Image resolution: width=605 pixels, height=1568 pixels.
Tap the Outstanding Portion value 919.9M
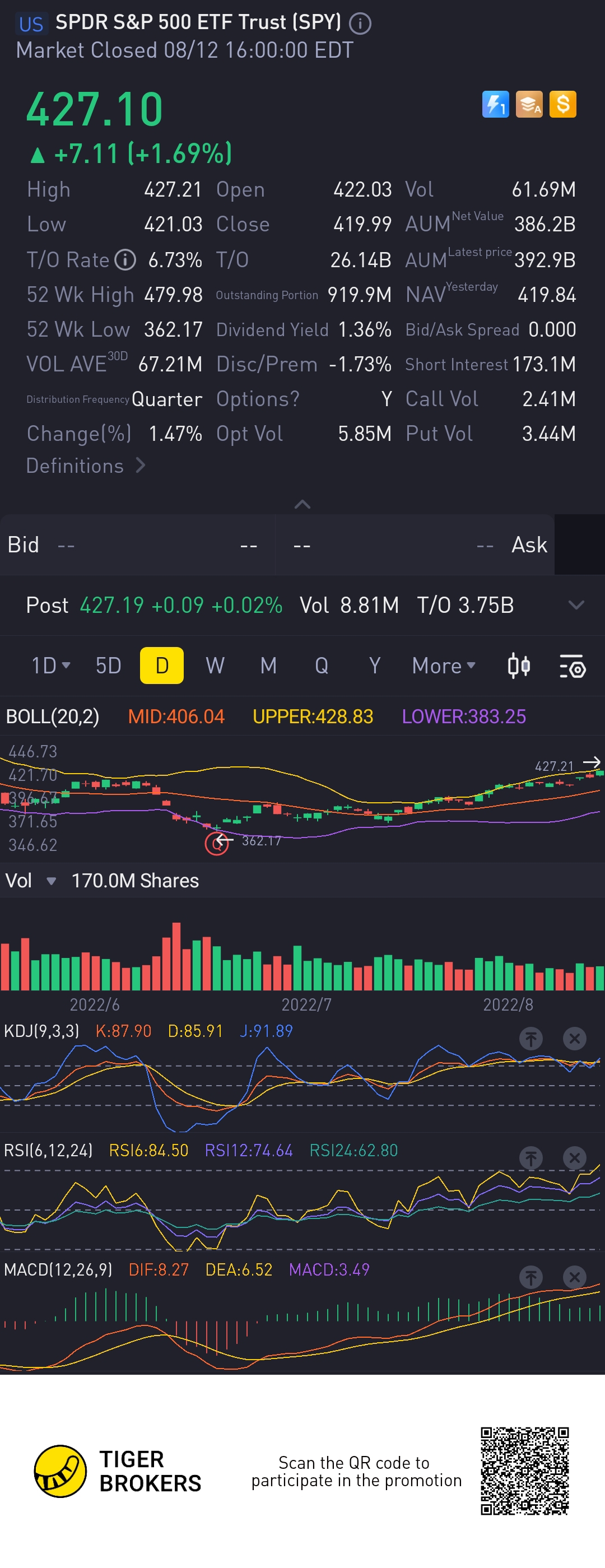pyautogui.click(x=360, y=295)
